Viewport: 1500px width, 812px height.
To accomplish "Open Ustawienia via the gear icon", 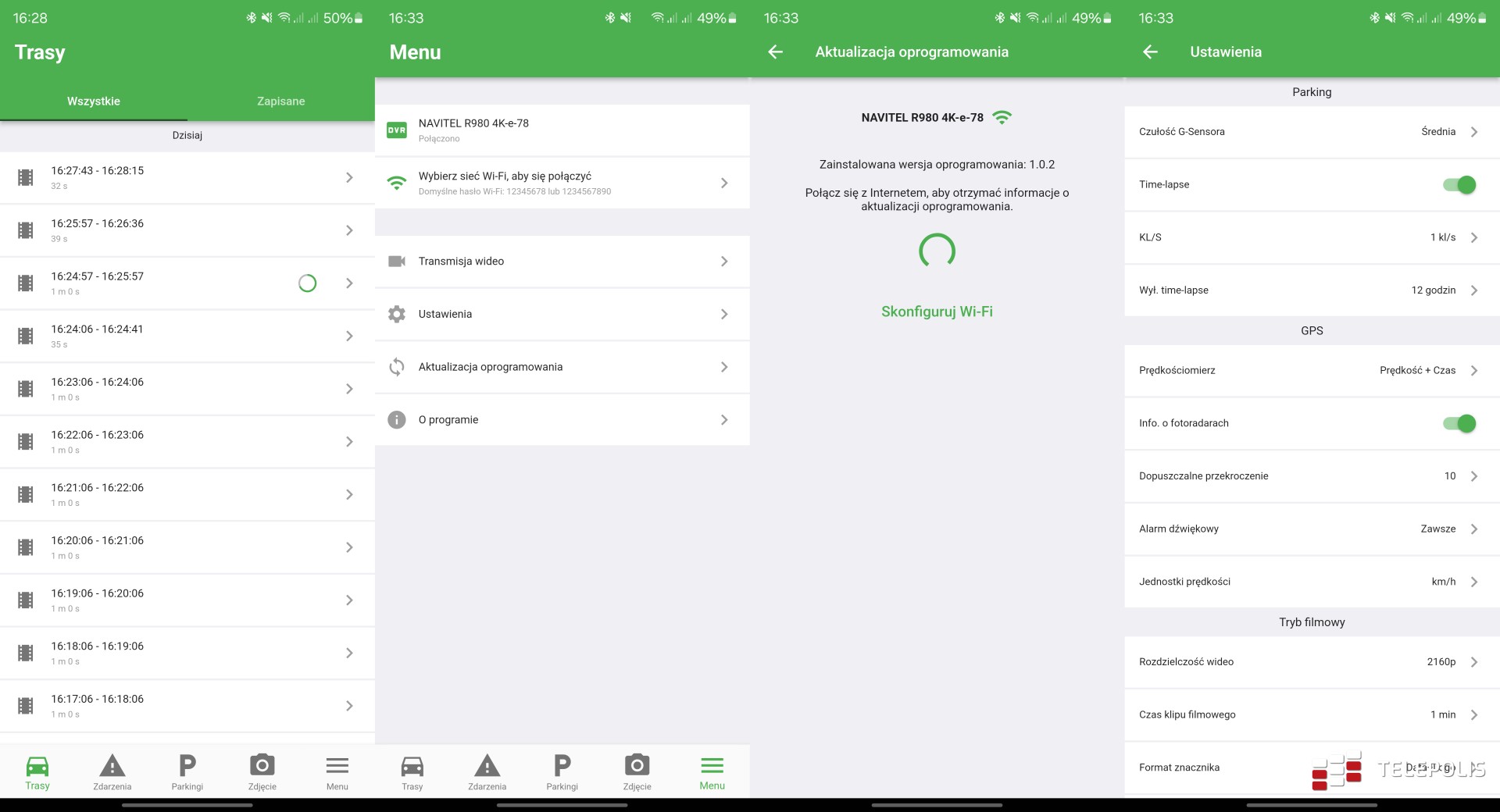I will pyautogui.click(x=397, y=314).
